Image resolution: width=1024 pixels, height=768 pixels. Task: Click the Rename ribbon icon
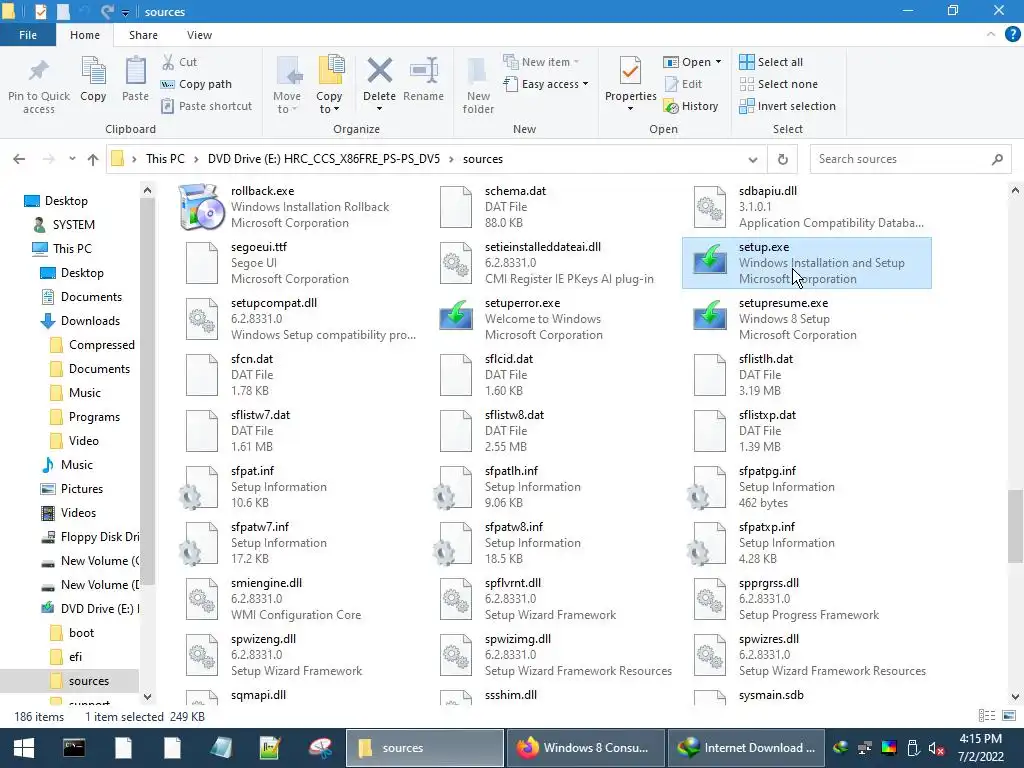tap(423, 71)
